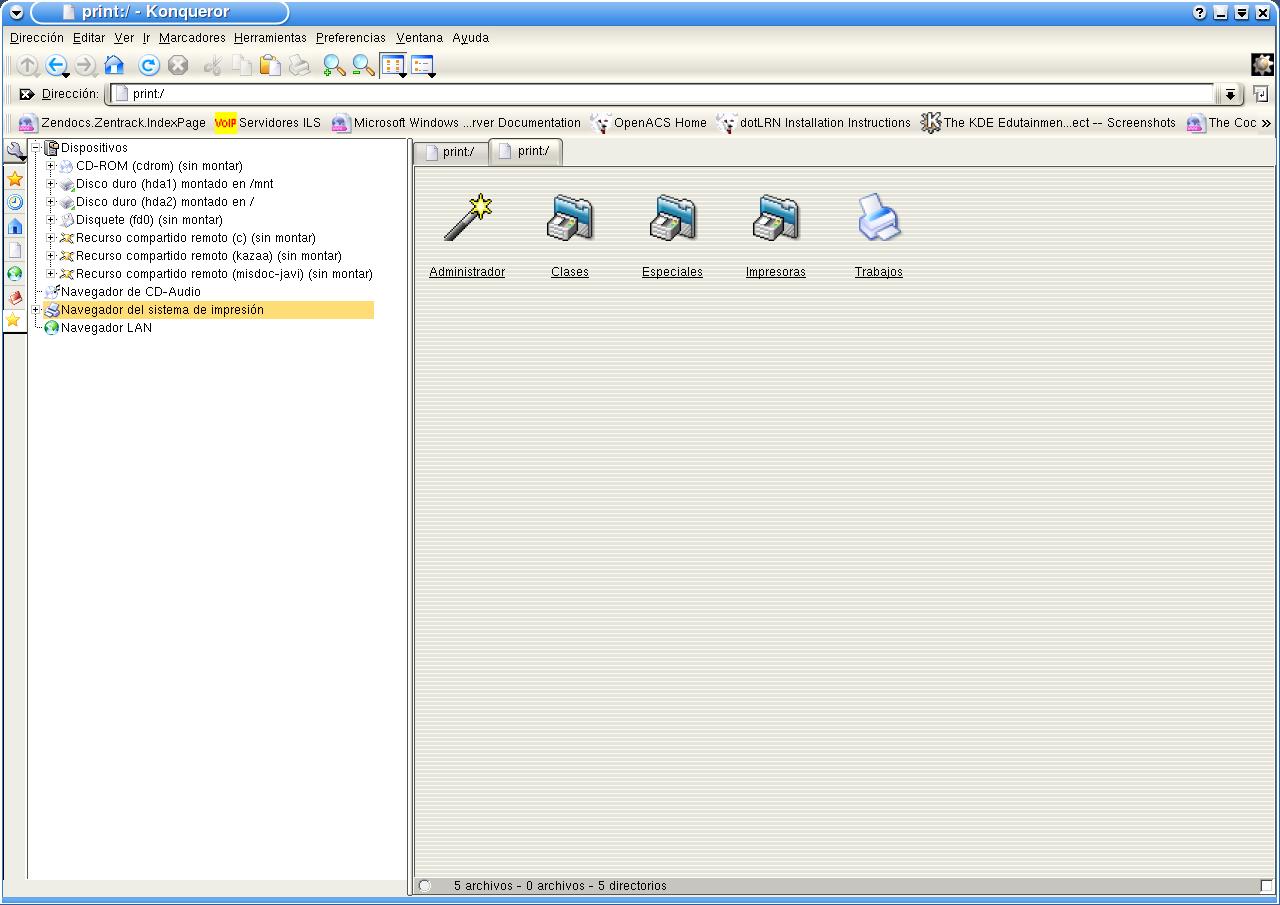Viewport: 1280px width, 905px height.
Task: Switch to the first print:/ tab
Action: pos(450,152)
